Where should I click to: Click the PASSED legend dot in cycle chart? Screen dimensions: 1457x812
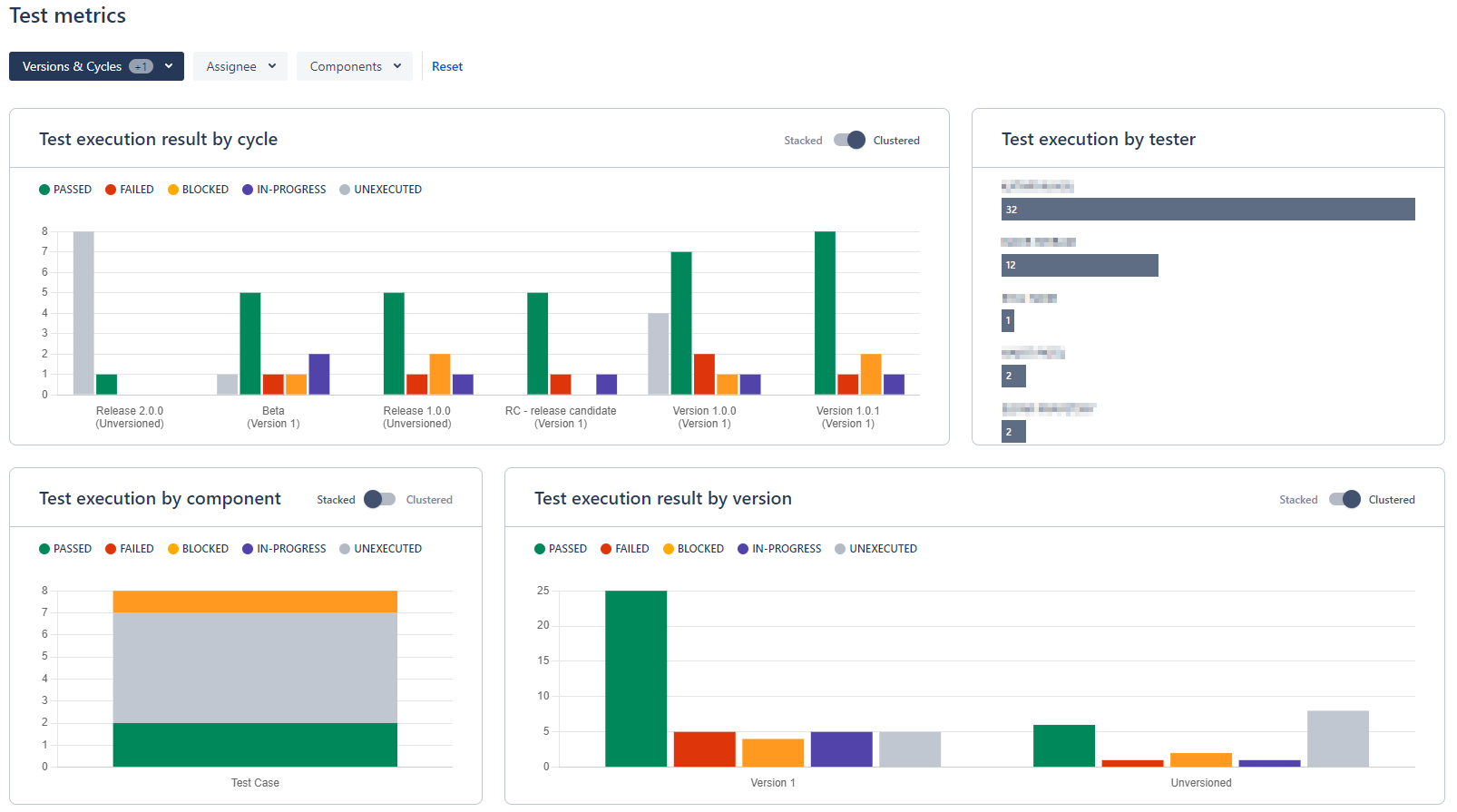[x=44, y=190]
